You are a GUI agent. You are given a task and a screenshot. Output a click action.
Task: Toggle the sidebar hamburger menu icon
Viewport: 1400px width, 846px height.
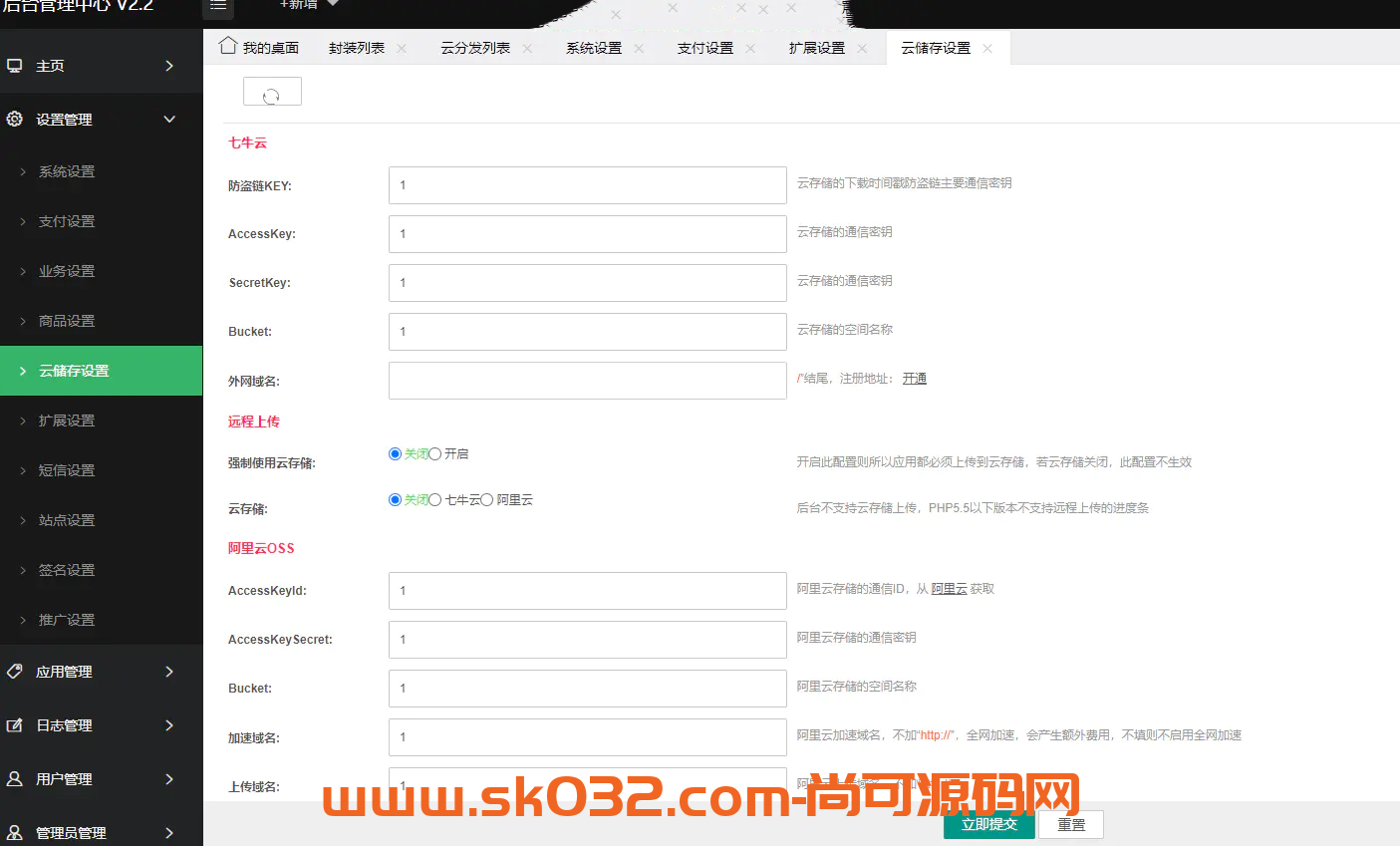click(x=218, y=7)
